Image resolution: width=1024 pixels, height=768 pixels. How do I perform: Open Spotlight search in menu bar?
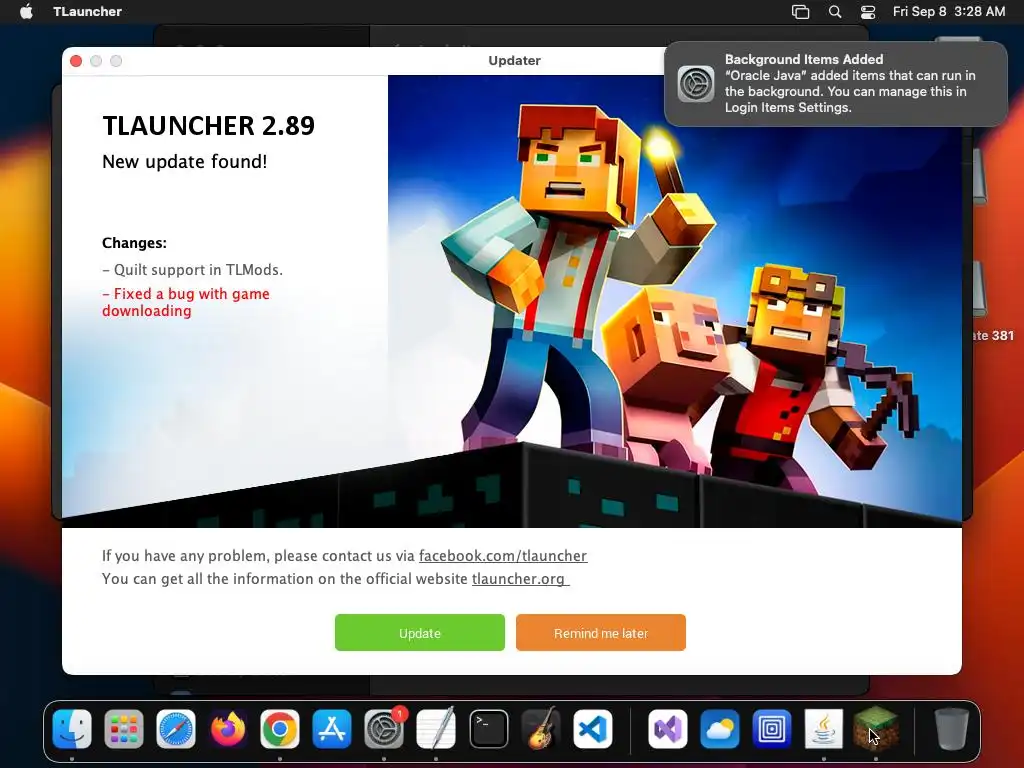[835, 12]
